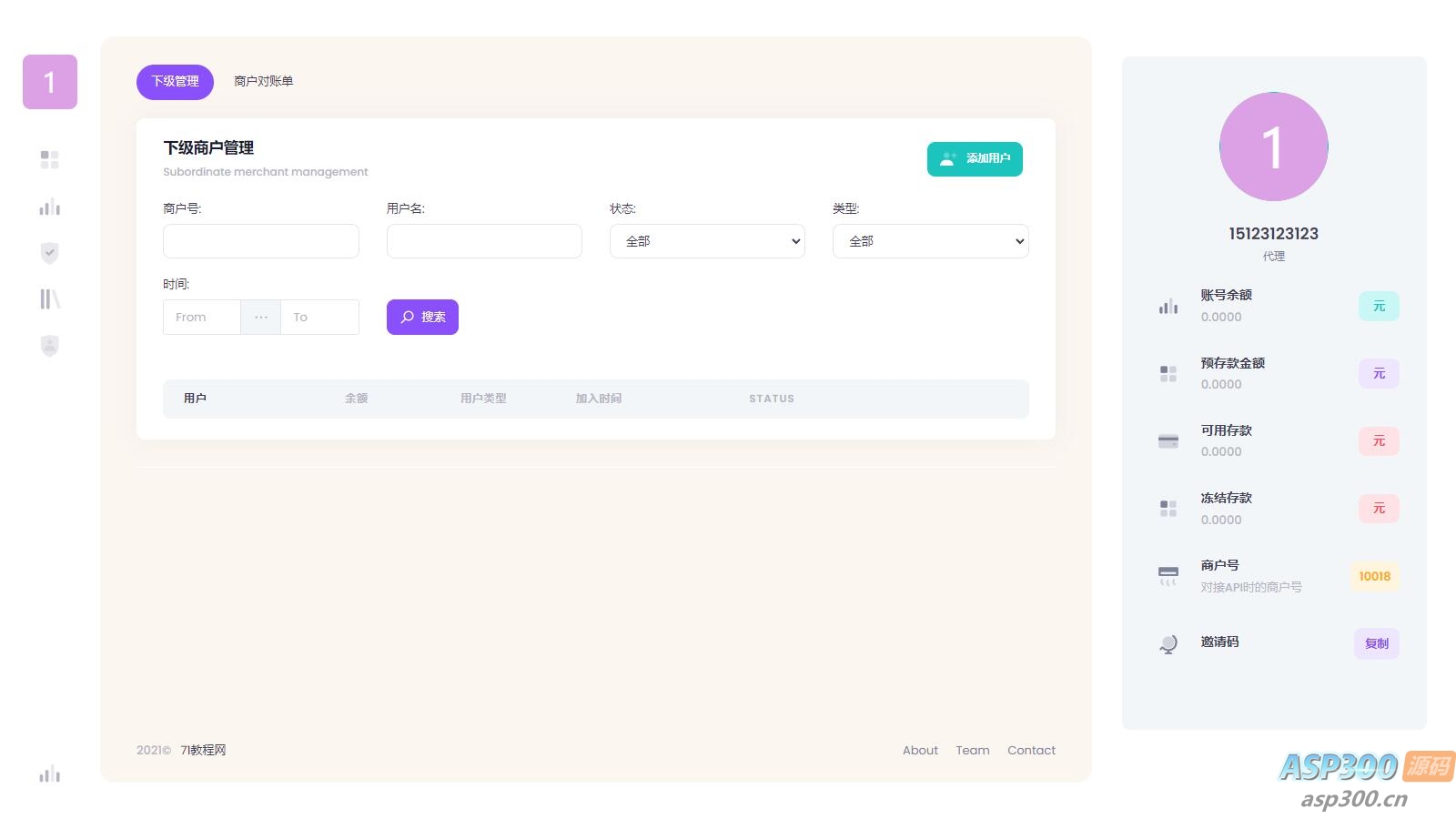Open the Contact footer link
Image resolution: width=1456 pixels, height=819 pixels.
(1031, 751)
